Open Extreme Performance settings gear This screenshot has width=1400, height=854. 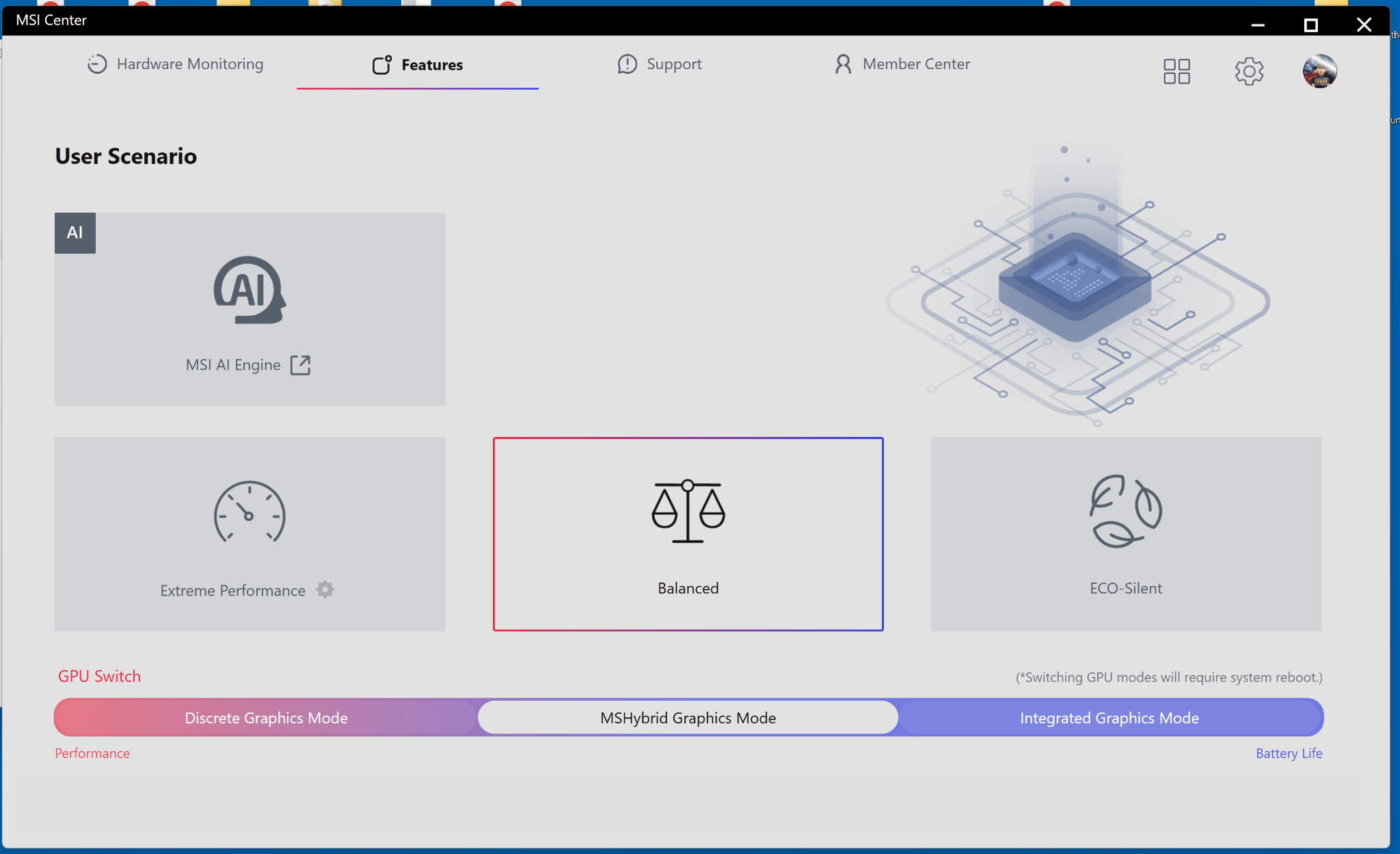point(325,589)
